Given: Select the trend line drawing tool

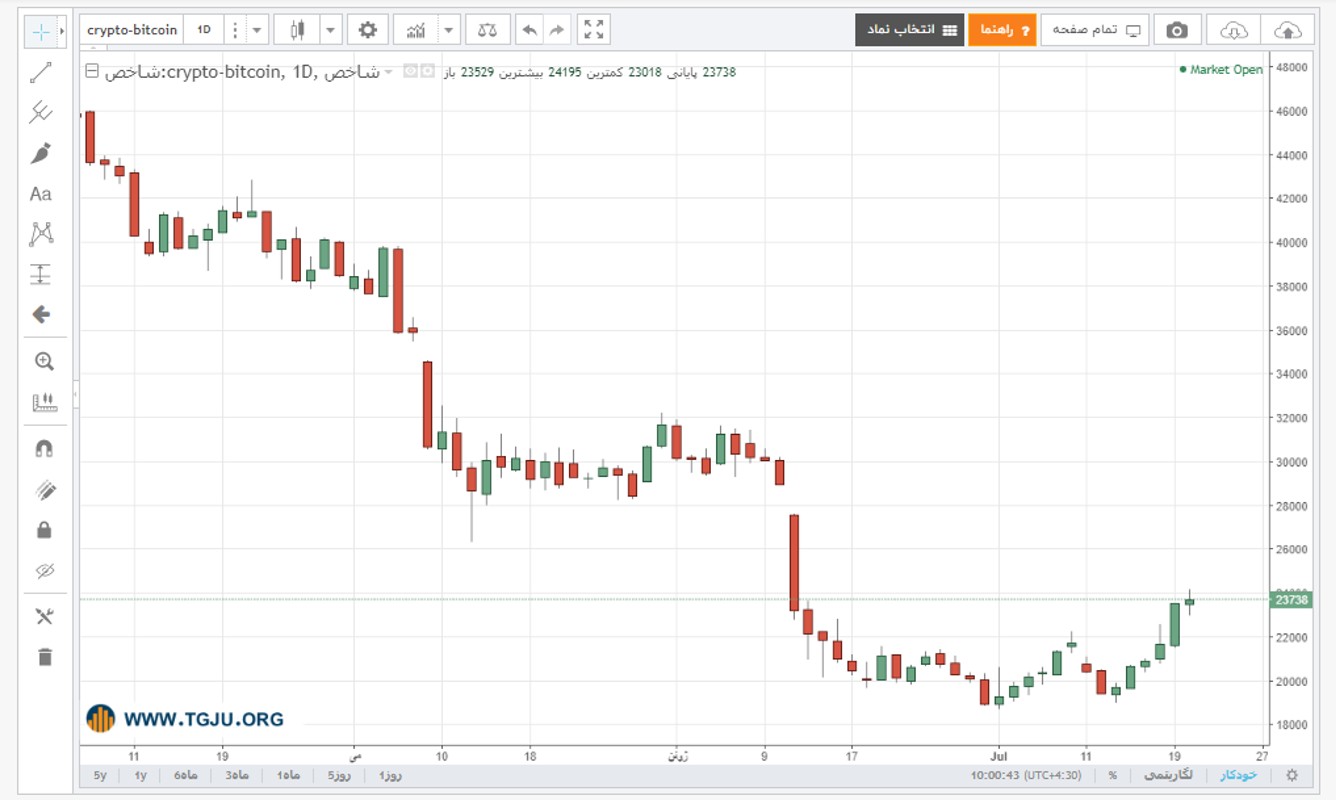Looking at the screenshot, I should (41, 72).
